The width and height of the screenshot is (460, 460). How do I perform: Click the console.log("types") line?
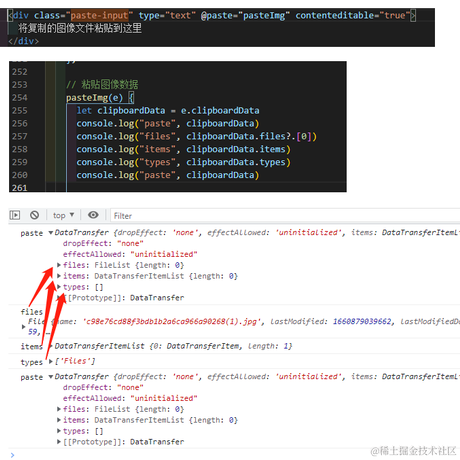[184, 162]
